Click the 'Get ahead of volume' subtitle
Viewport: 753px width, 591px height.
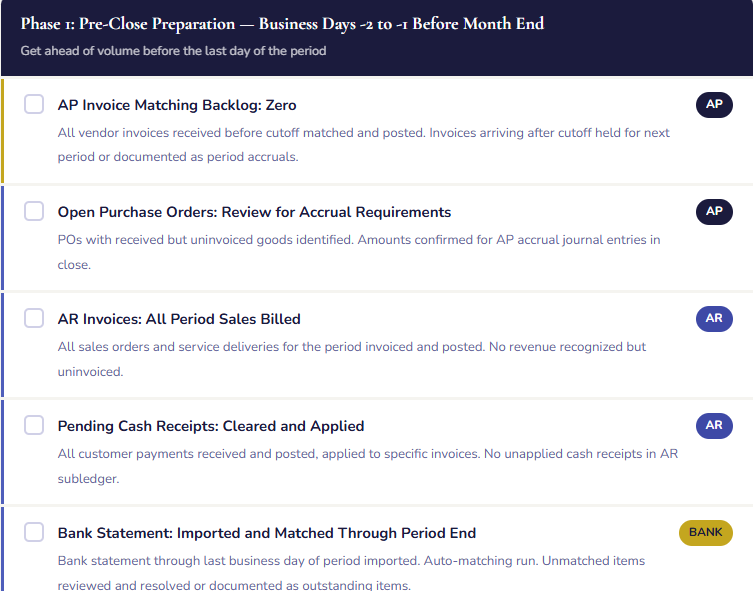173,50
